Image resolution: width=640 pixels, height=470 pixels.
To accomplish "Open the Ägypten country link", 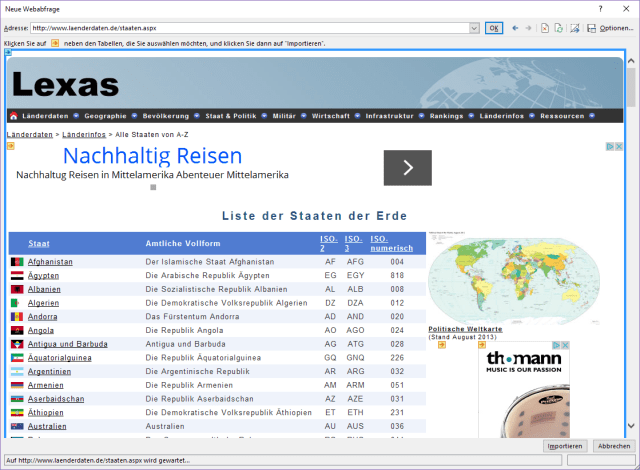I will point(43,276).
